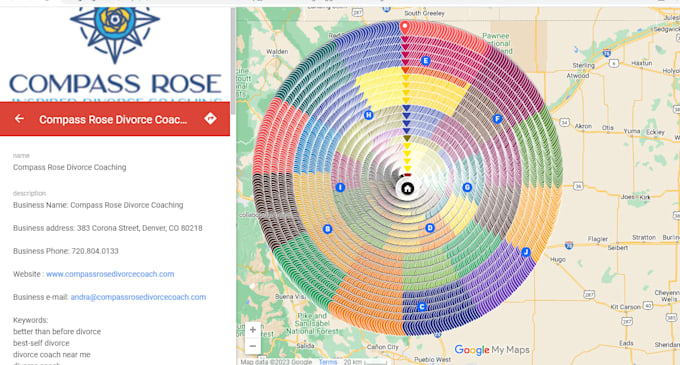Image resolution: width=680 pixels, height=365 pixels.
Task: Open directions with the diamond arrow icon
Action: [x=210, y=118]
